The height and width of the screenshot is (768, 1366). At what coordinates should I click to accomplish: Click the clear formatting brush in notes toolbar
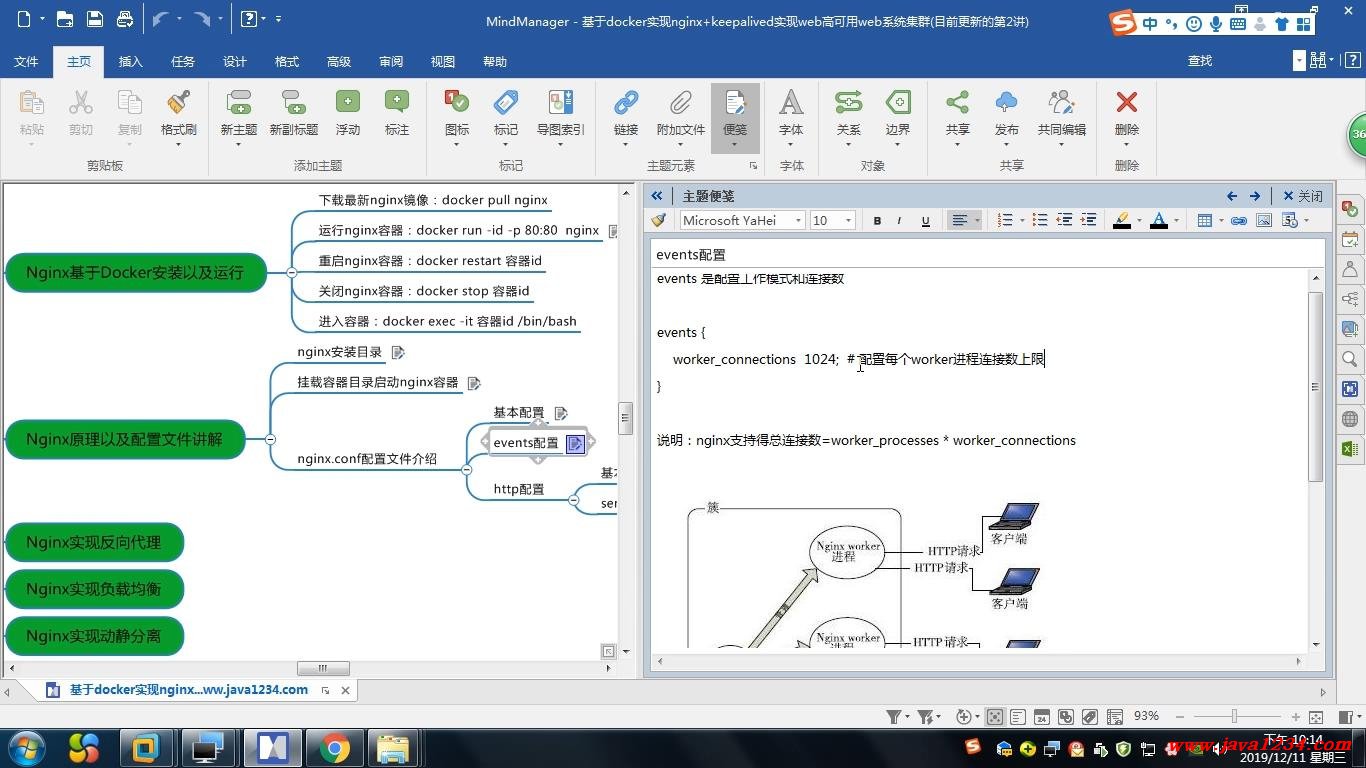[658, 221]
